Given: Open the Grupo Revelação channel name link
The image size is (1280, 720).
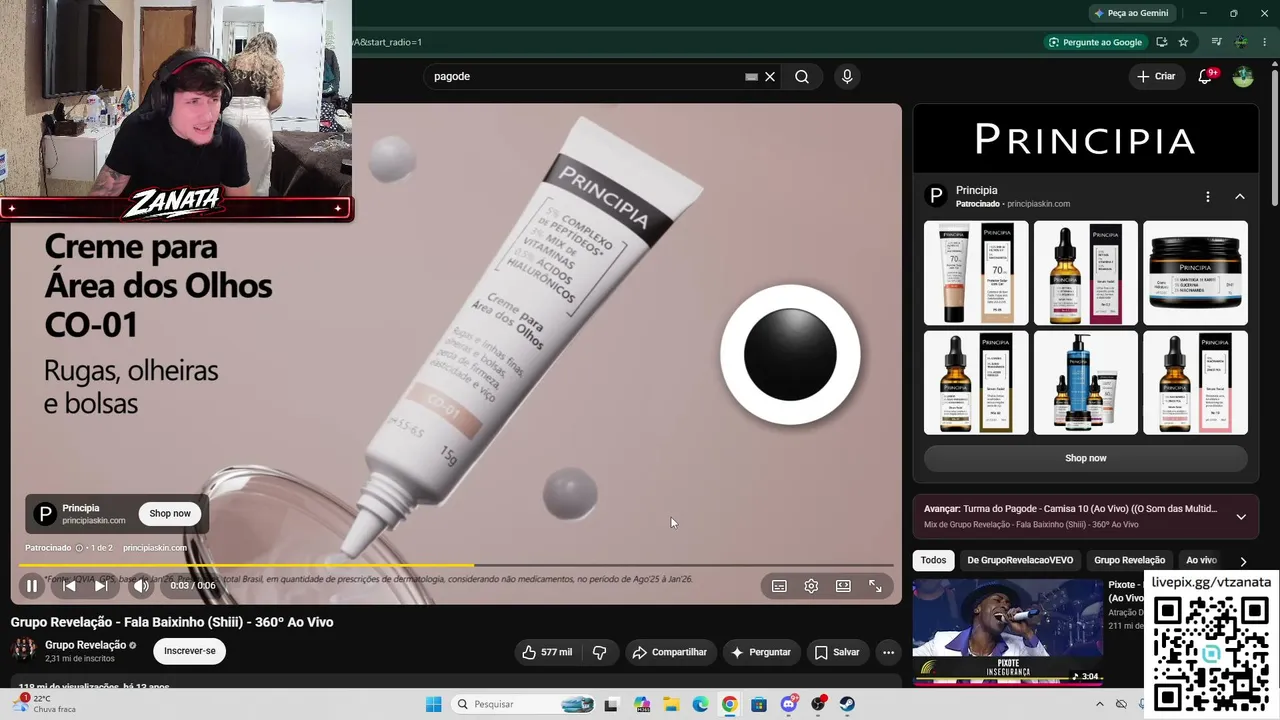Looking at the screenshot, I should [x=86, y=645].
